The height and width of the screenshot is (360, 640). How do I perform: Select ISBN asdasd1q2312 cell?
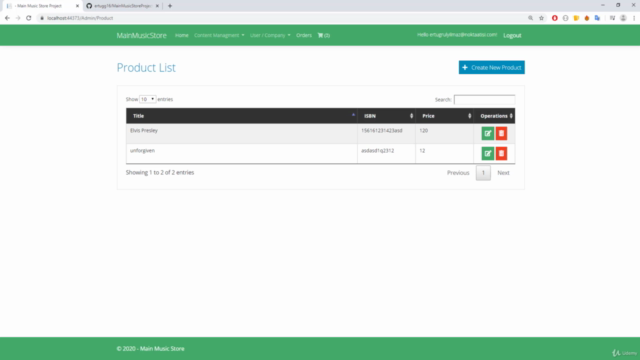click(x=387, y=153)
